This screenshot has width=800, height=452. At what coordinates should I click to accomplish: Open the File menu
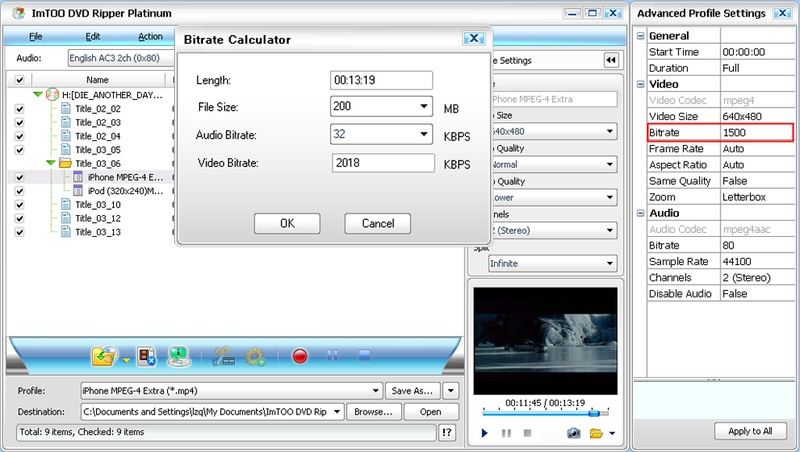coord(36,37)
